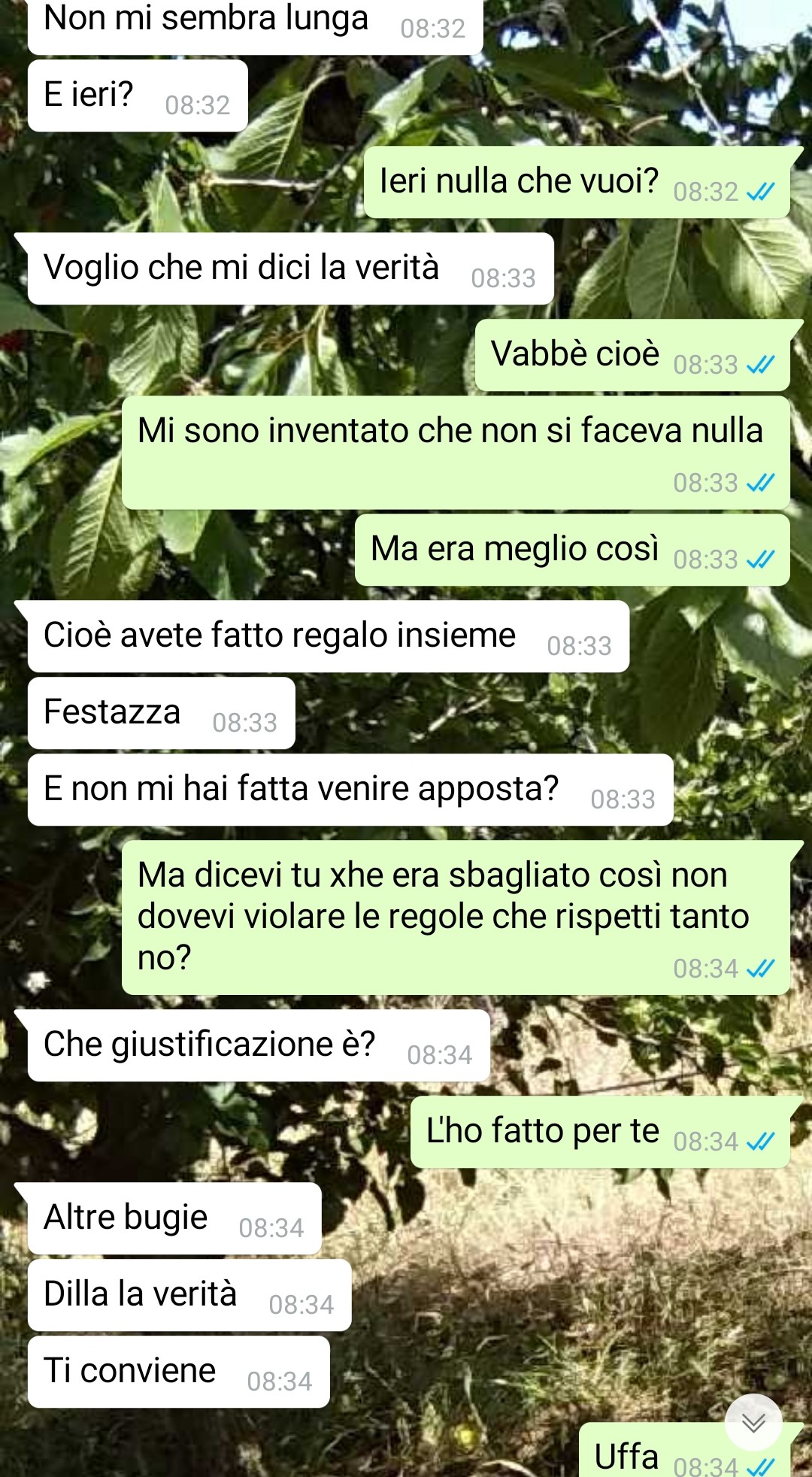Screen dimensions: 812x1477
Task: Tap read ticks on 'Ma dicevi tu' message
Action: (760, 969)
